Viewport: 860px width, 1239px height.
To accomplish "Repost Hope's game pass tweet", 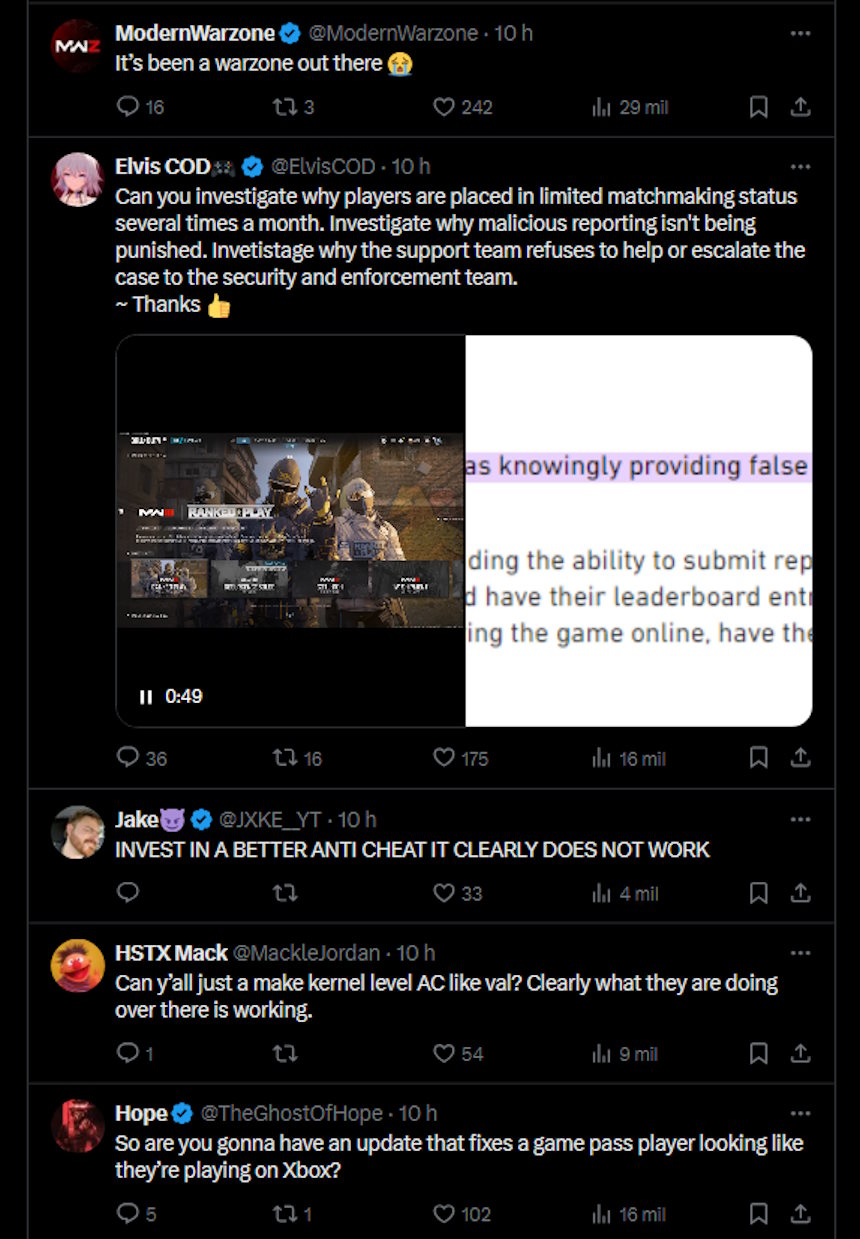I will 285,1214.
